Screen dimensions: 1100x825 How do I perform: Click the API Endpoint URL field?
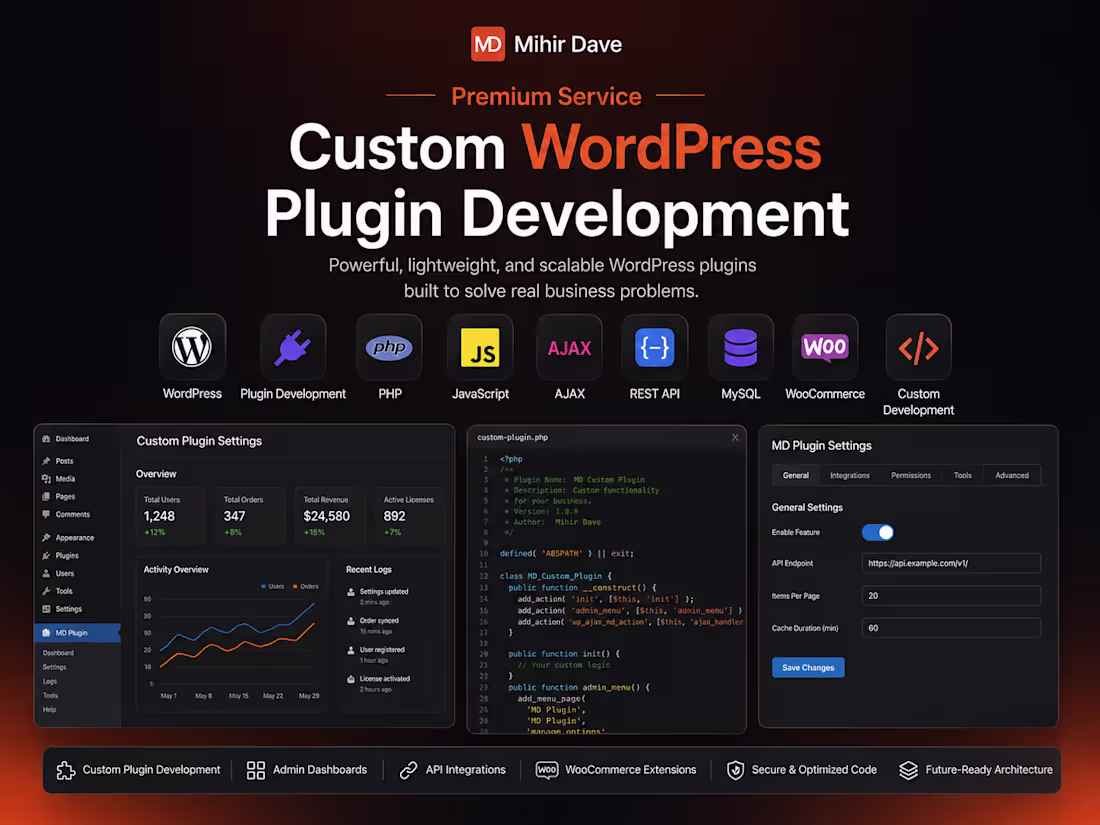click(951, 563)
